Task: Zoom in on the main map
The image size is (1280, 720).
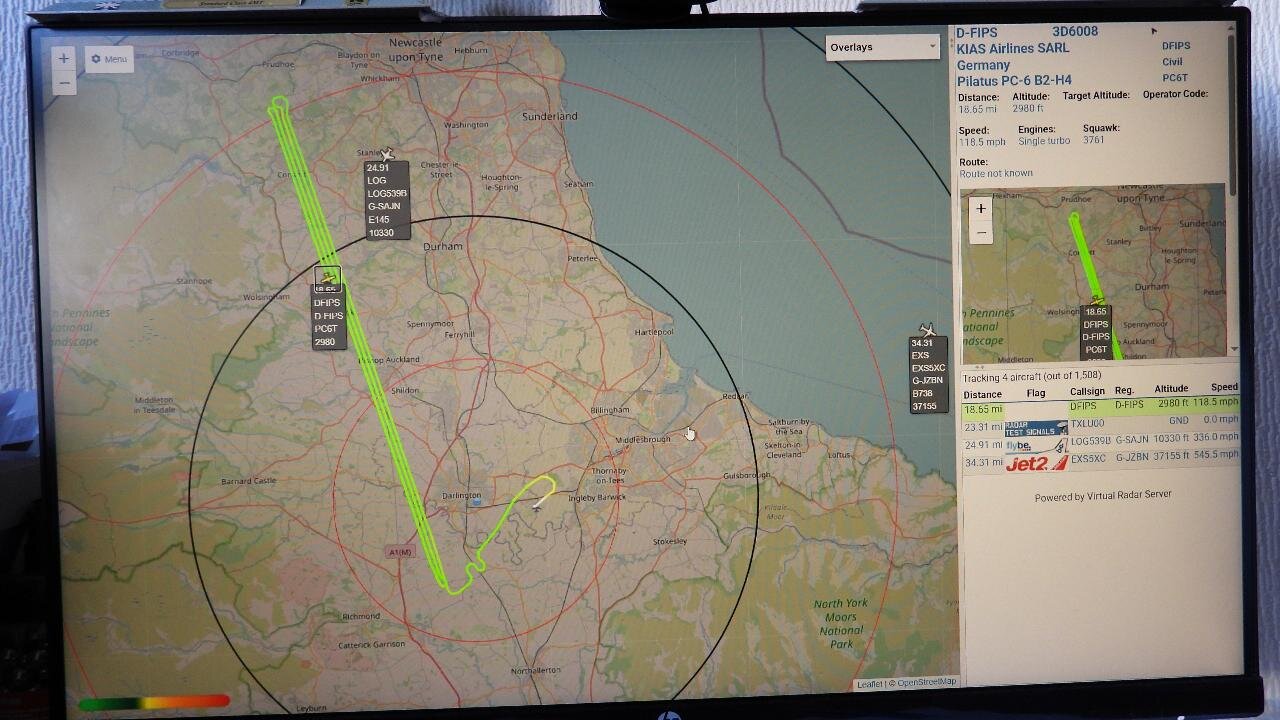Action: pos(63,59)
